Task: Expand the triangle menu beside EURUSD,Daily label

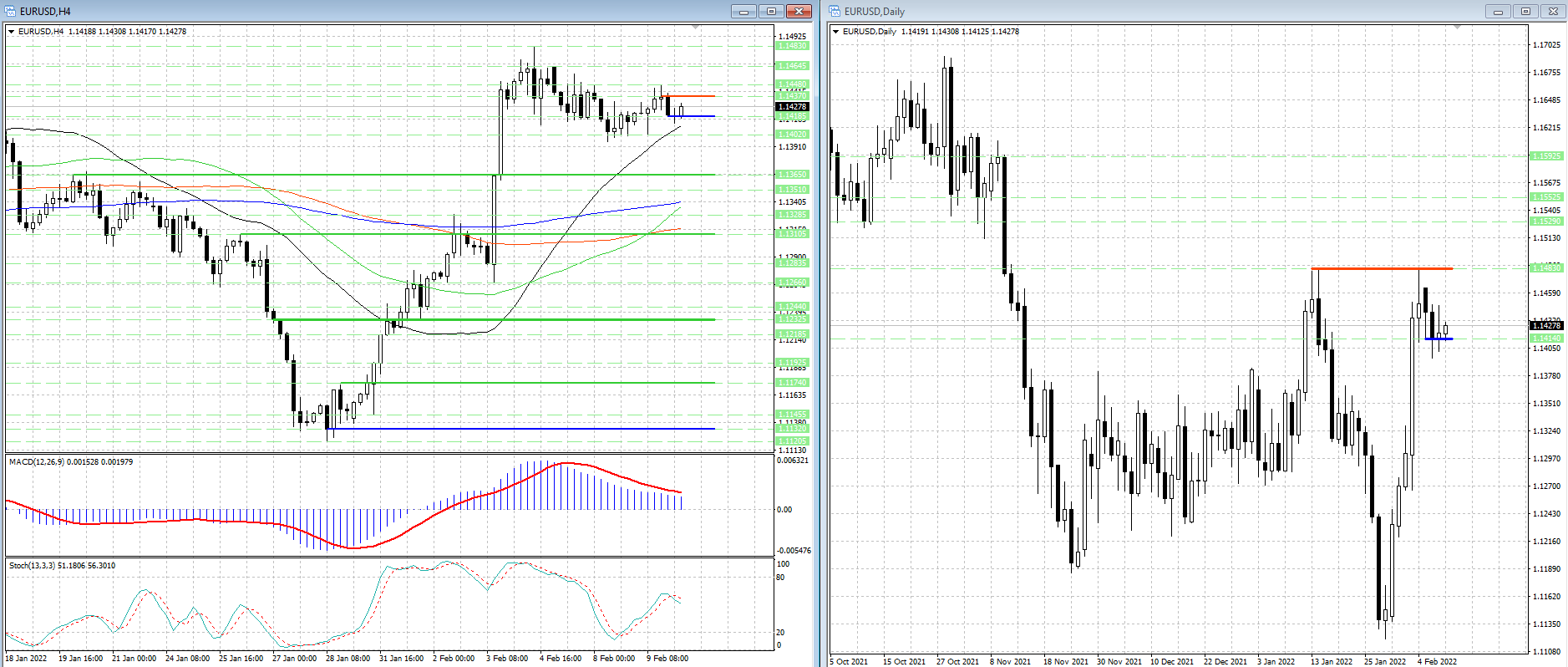Action: (x=836, y=32)
